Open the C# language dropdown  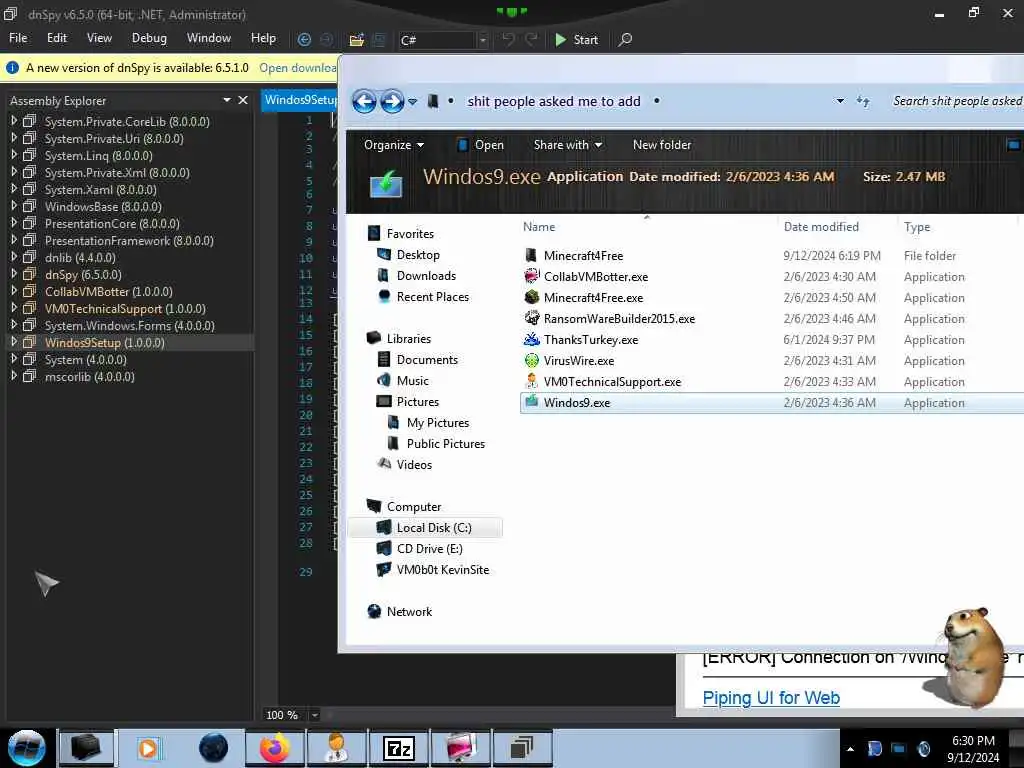tap(483, 40)
